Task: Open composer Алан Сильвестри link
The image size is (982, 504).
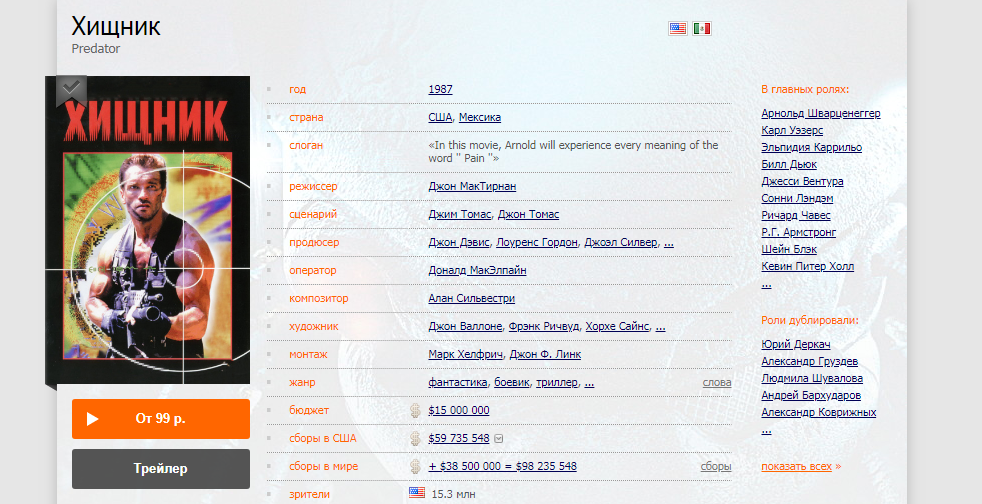Action: tap(472, 299)
